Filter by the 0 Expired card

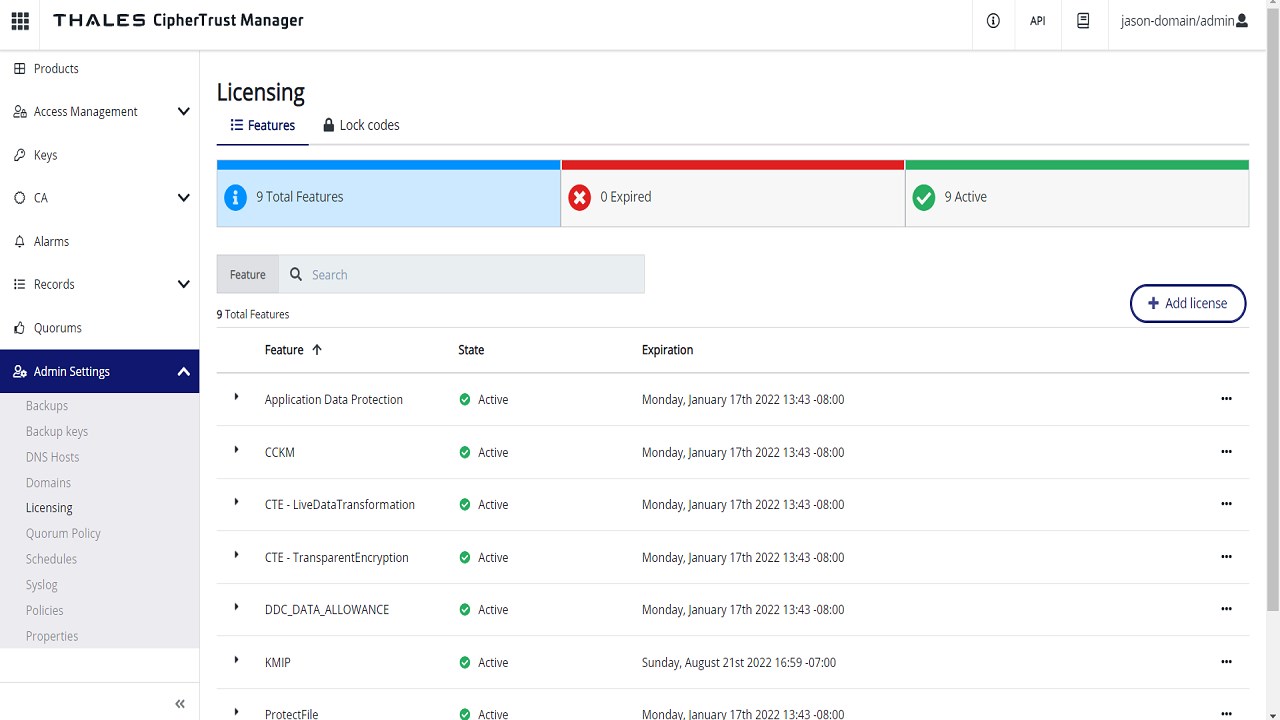tap(733, 194)
